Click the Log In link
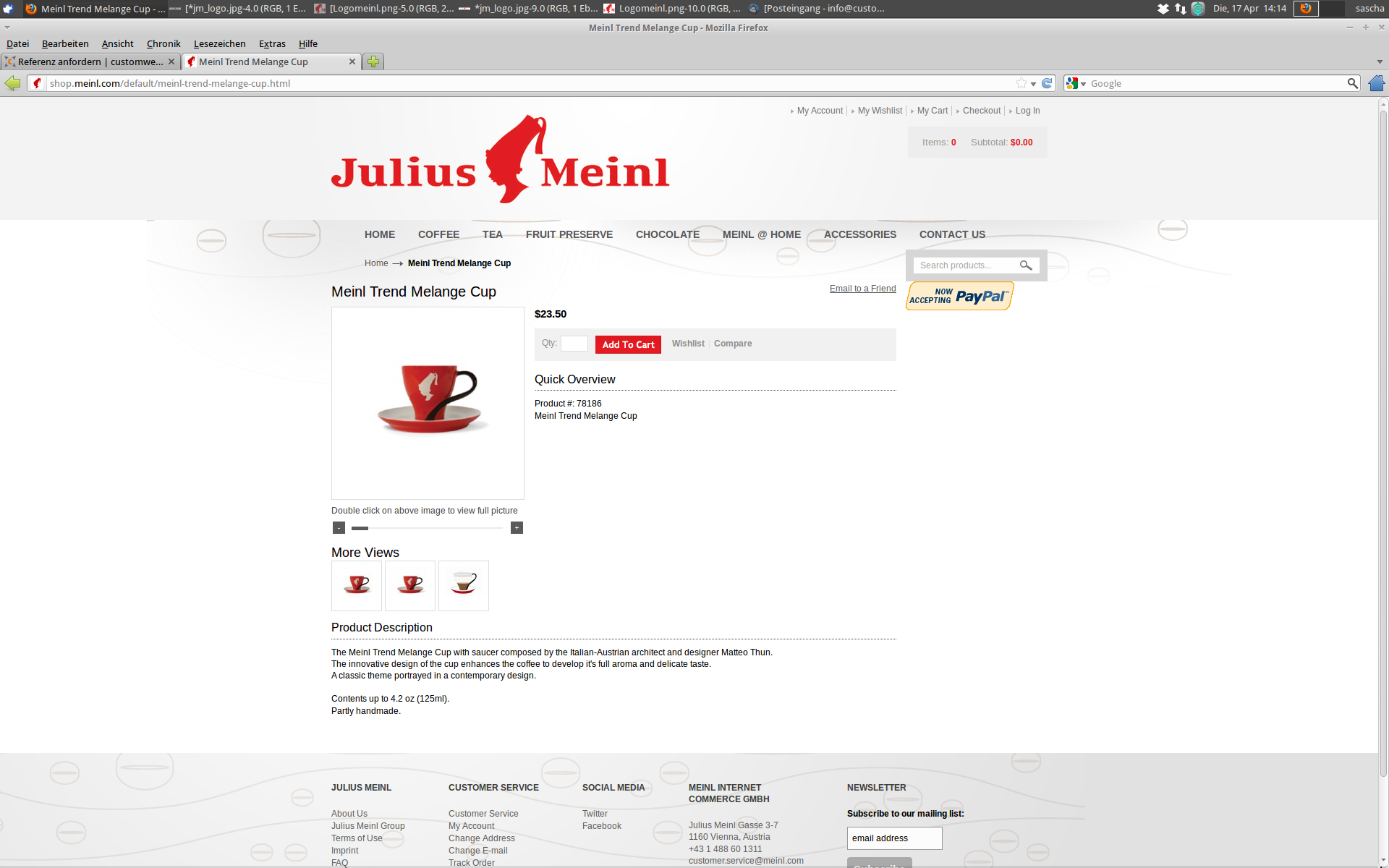The width and height of the screenshot is (1389, 868). pos(1027,111)
